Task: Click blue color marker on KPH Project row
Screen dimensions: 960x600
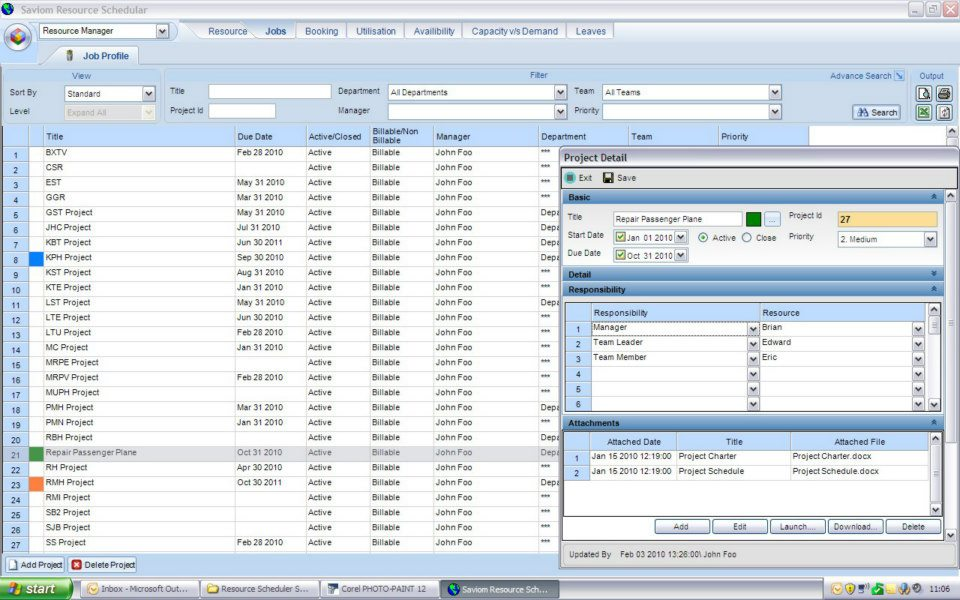Action: (36, 258)
